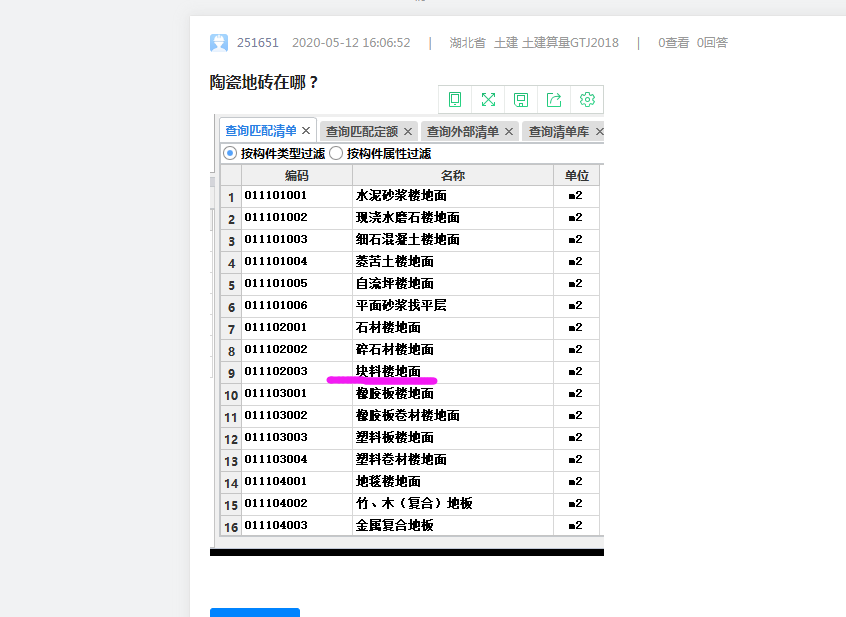846x617 pixels.
Task: Select row 平面砂浆找平层
Action: pos(410,307)
